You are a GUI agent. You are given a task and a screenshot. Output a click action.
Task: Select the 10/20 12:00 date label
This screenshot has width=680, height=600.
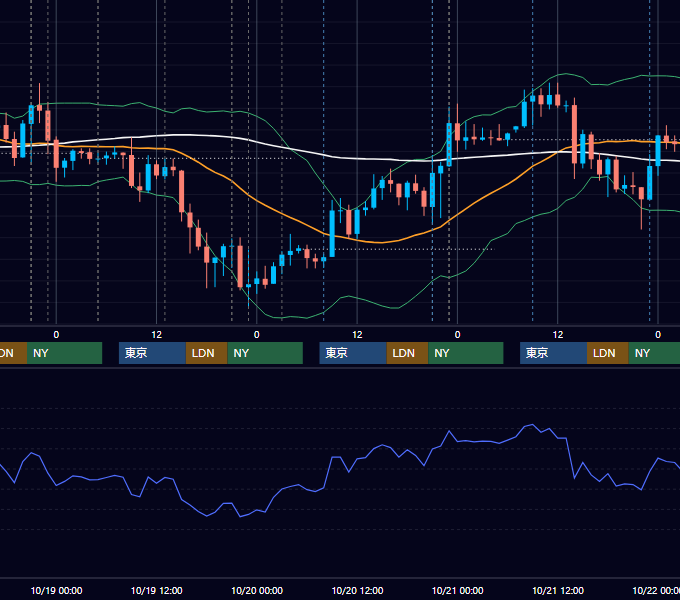point(357,590)
